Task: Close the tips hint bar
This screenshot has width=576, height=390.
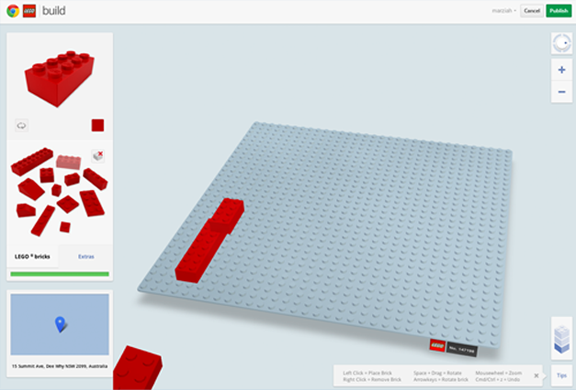Action: 536,375
